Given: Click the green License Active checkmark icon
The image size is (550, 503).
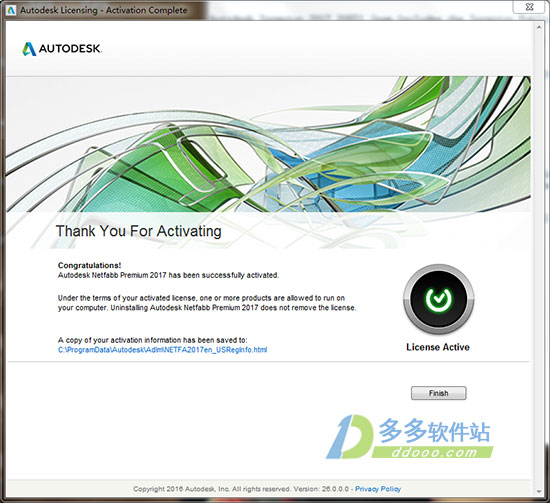Looking at the screenshot, I should (438, 299).
